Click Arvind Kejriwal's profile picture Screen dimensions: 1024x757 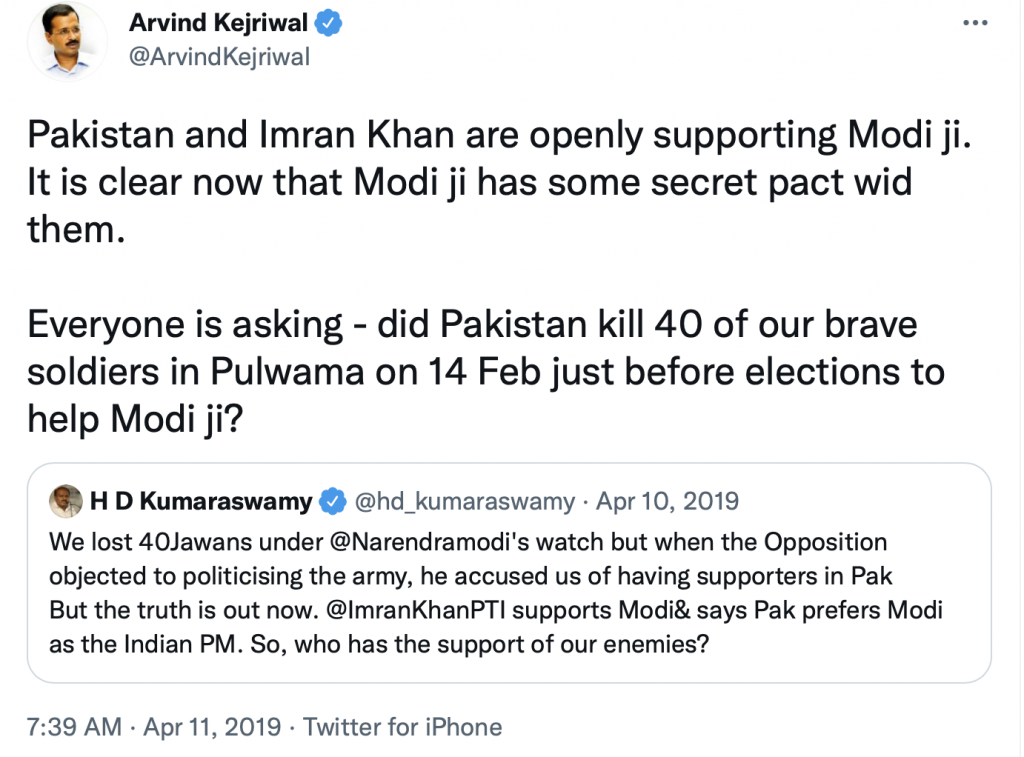(x=67, y=41)
